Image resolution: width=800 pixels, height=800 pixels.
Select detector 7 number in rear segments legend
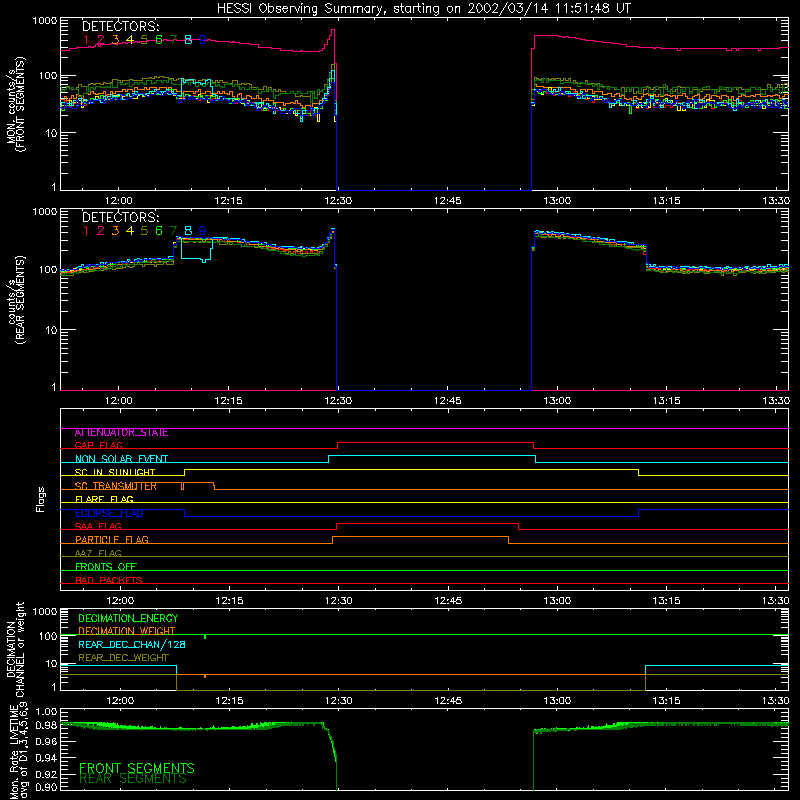pyautogui.click(x=173, y=231)
